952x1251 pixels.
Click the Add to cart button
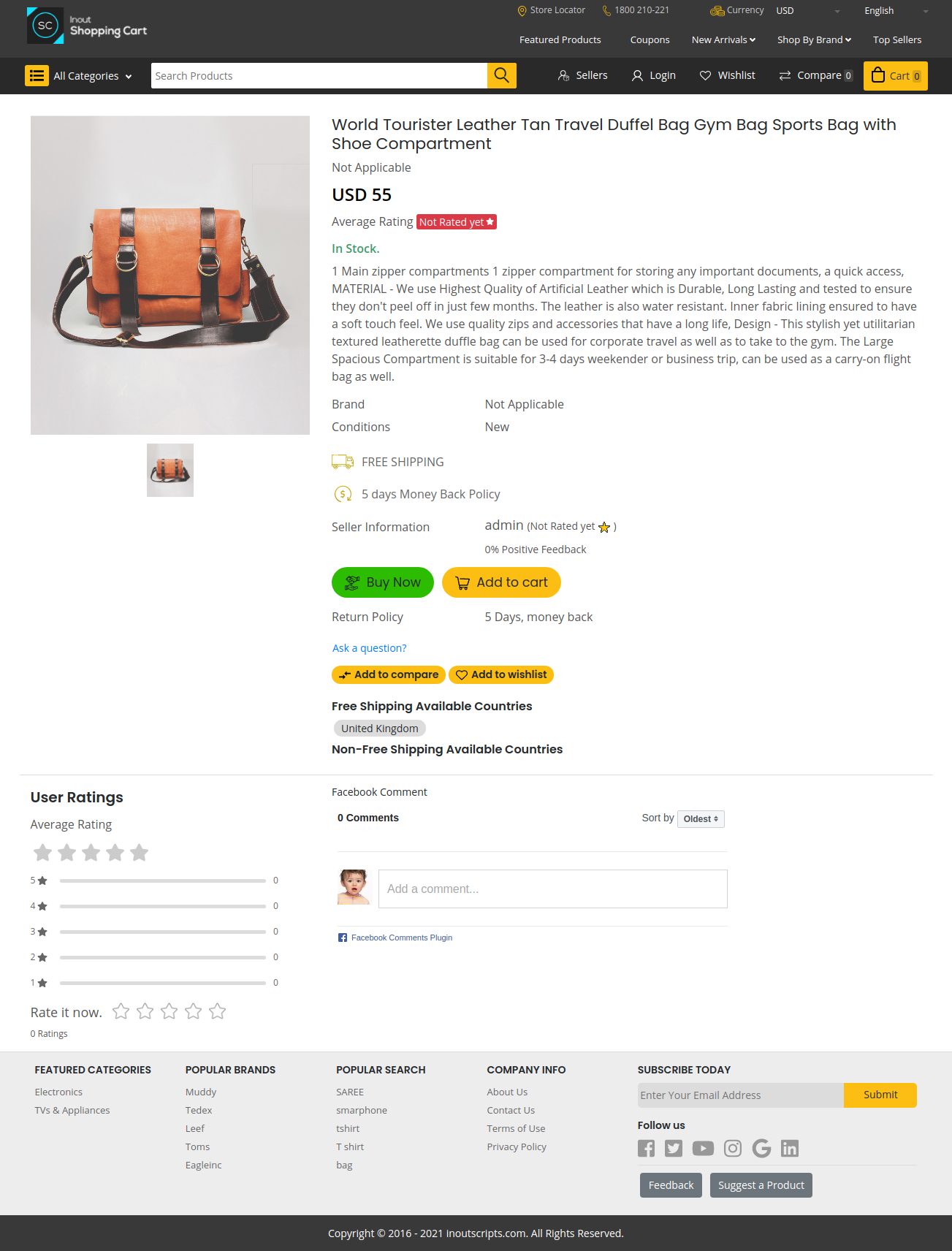click(x=501, y=582)
